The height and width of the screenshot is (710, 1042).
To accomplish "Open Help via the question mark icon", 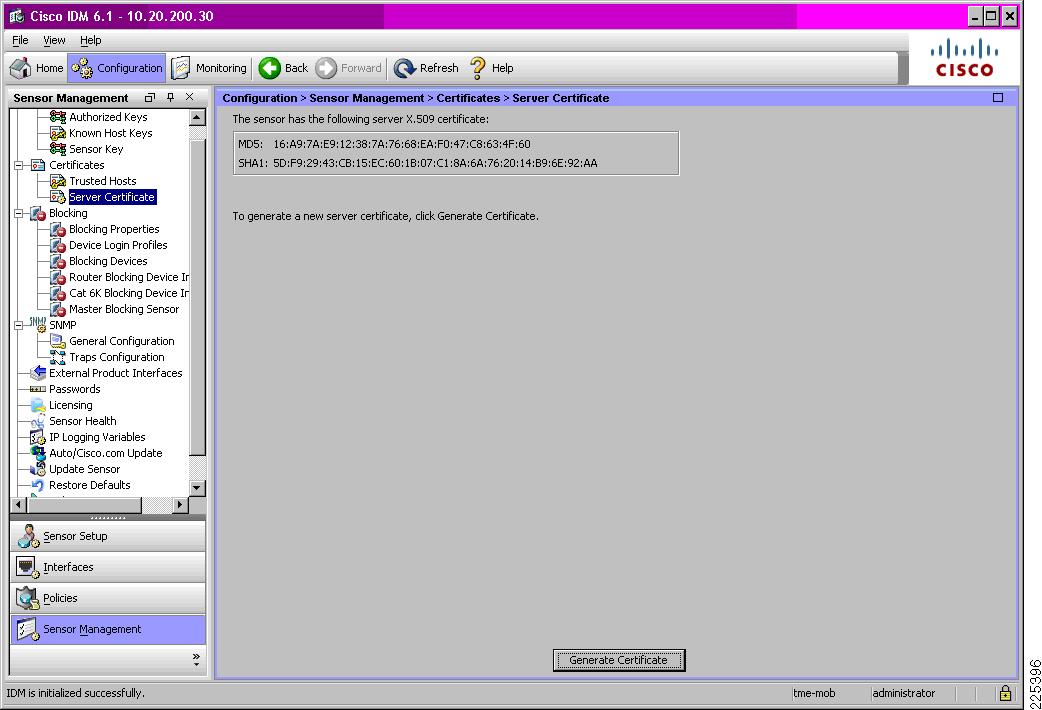I will point(478,68).
